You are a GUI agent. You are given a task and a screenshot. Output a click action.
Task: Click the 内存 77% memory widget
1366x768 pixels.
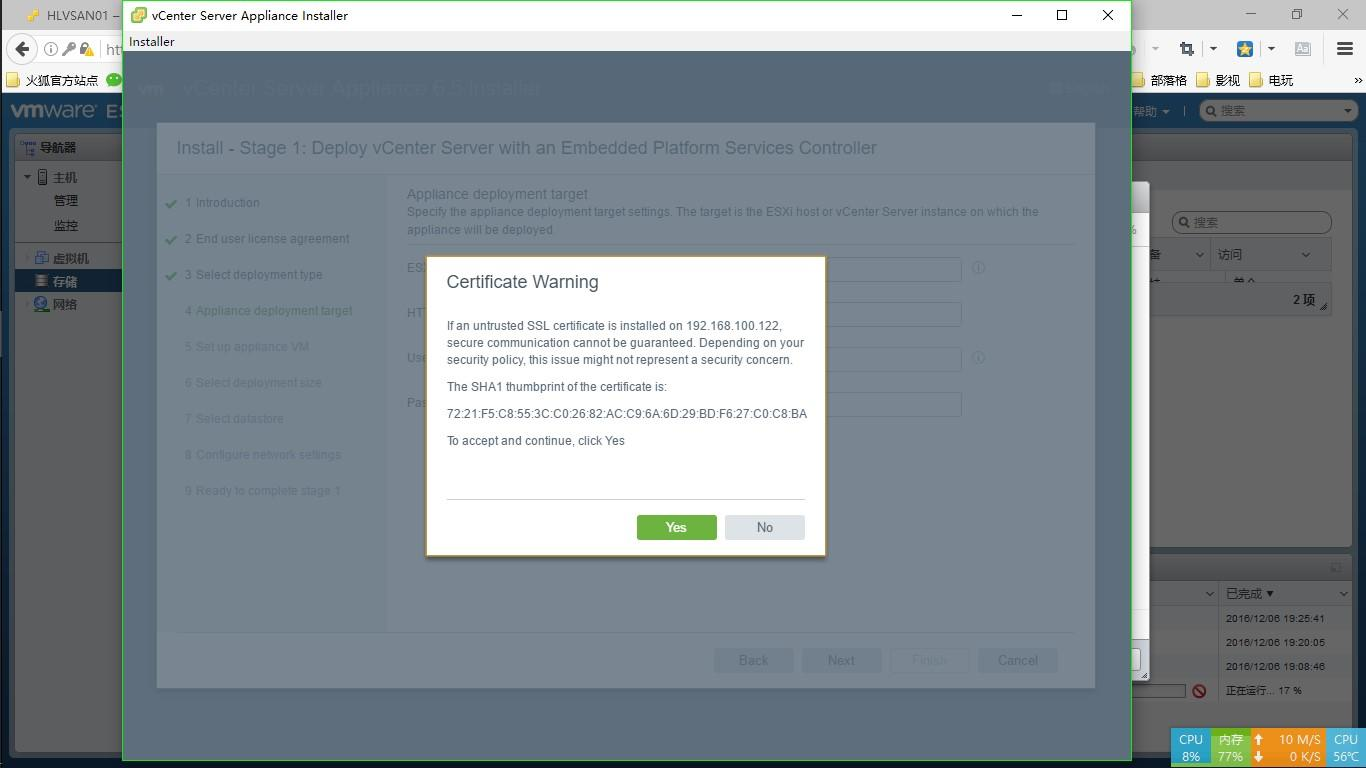click(1230, 748)
